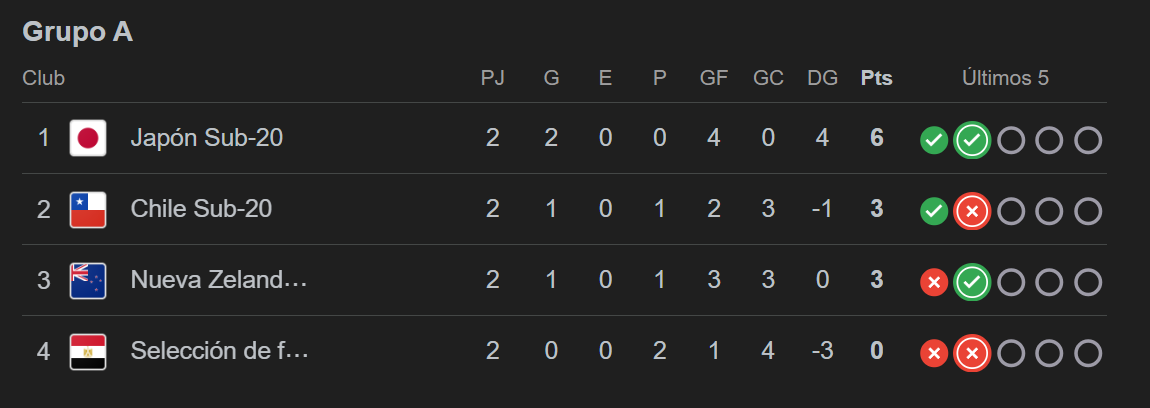Screen dimensions: 1150x408
Task: Click Japan's most recent win checkmark
Action: click(972, 141)
